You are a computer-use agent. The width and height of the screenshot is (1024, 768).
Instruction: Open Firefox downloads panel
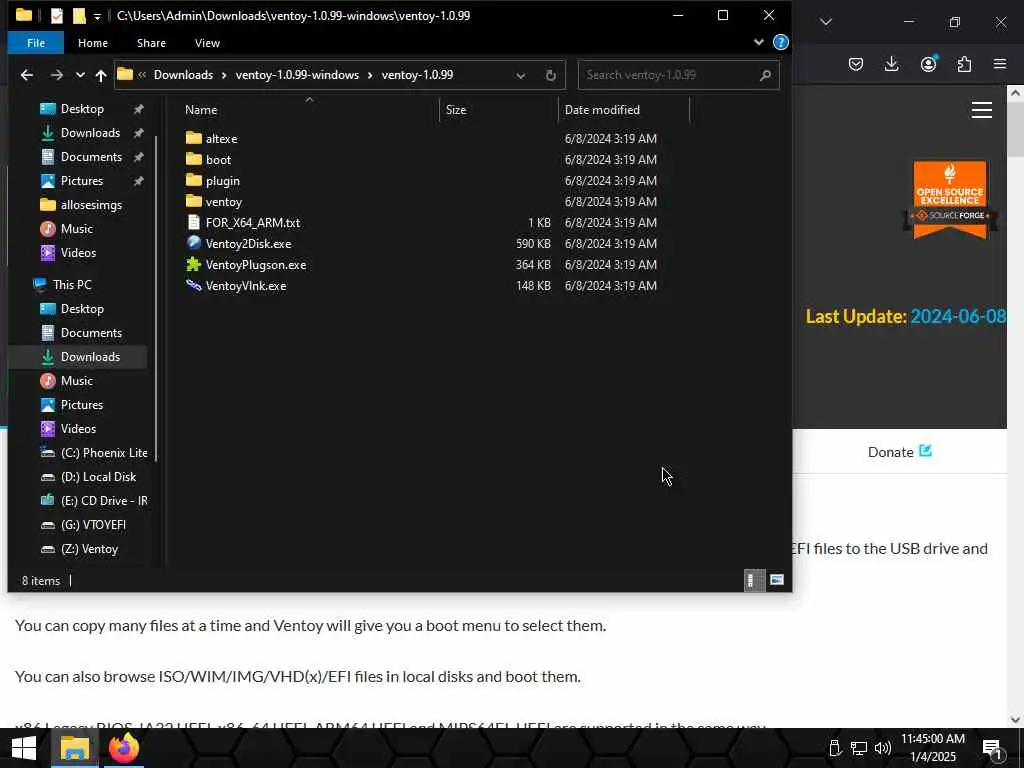point(891,64)
